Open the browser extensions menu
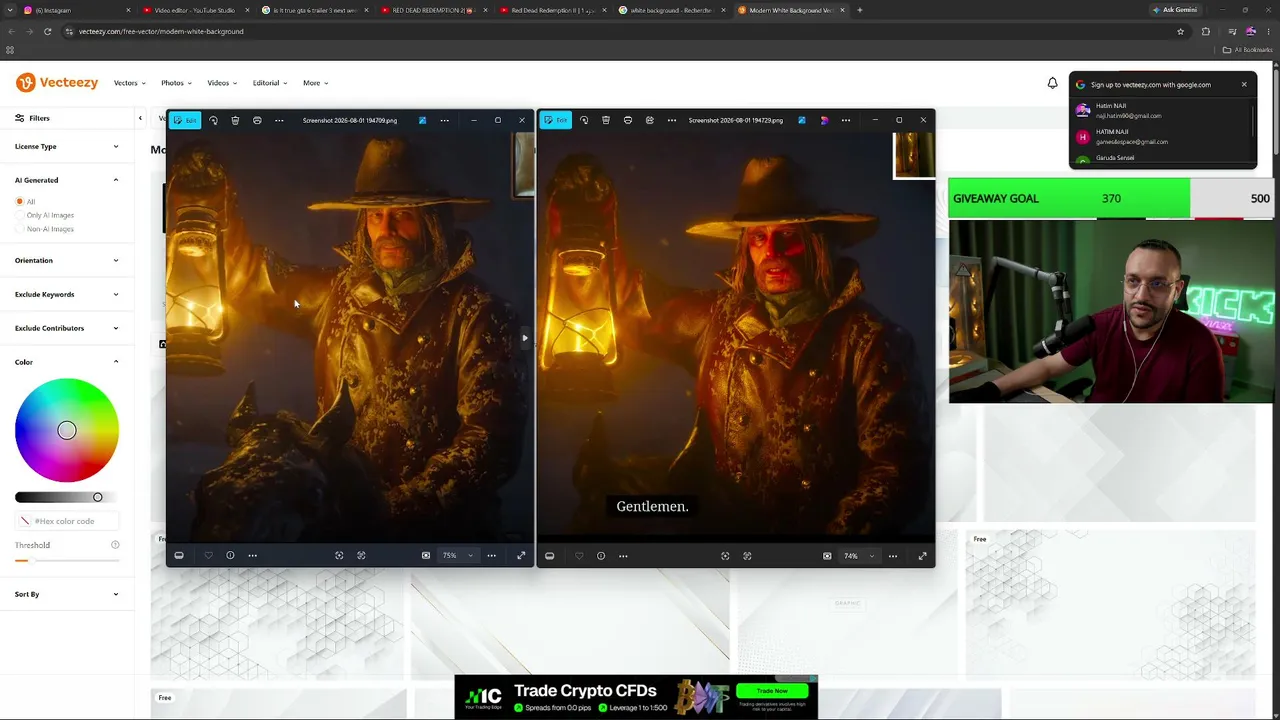 tap(1205, 31)
